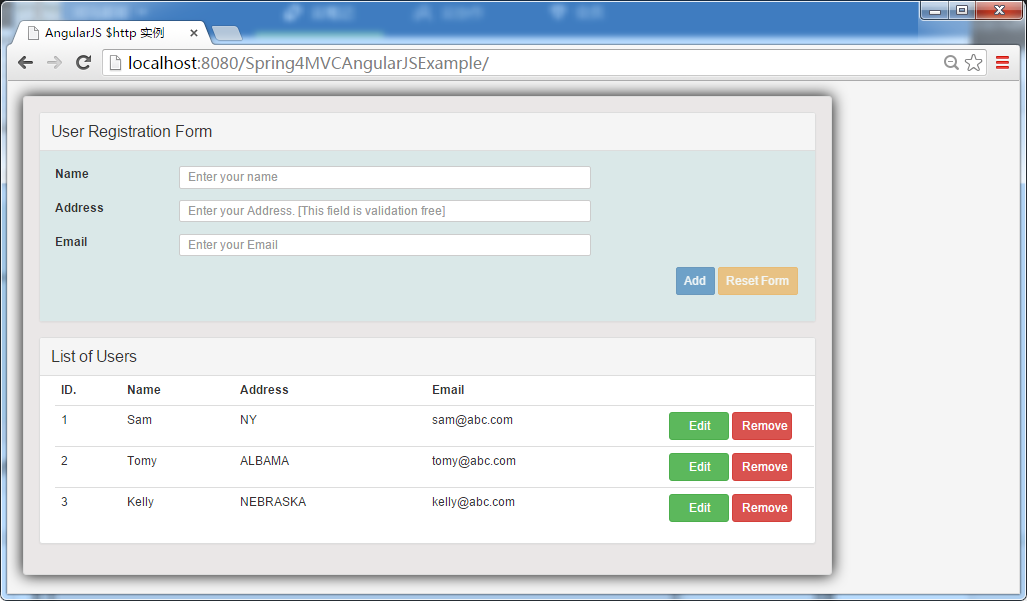
Task: Open a new browser tab
Action: tap(227, 33)
